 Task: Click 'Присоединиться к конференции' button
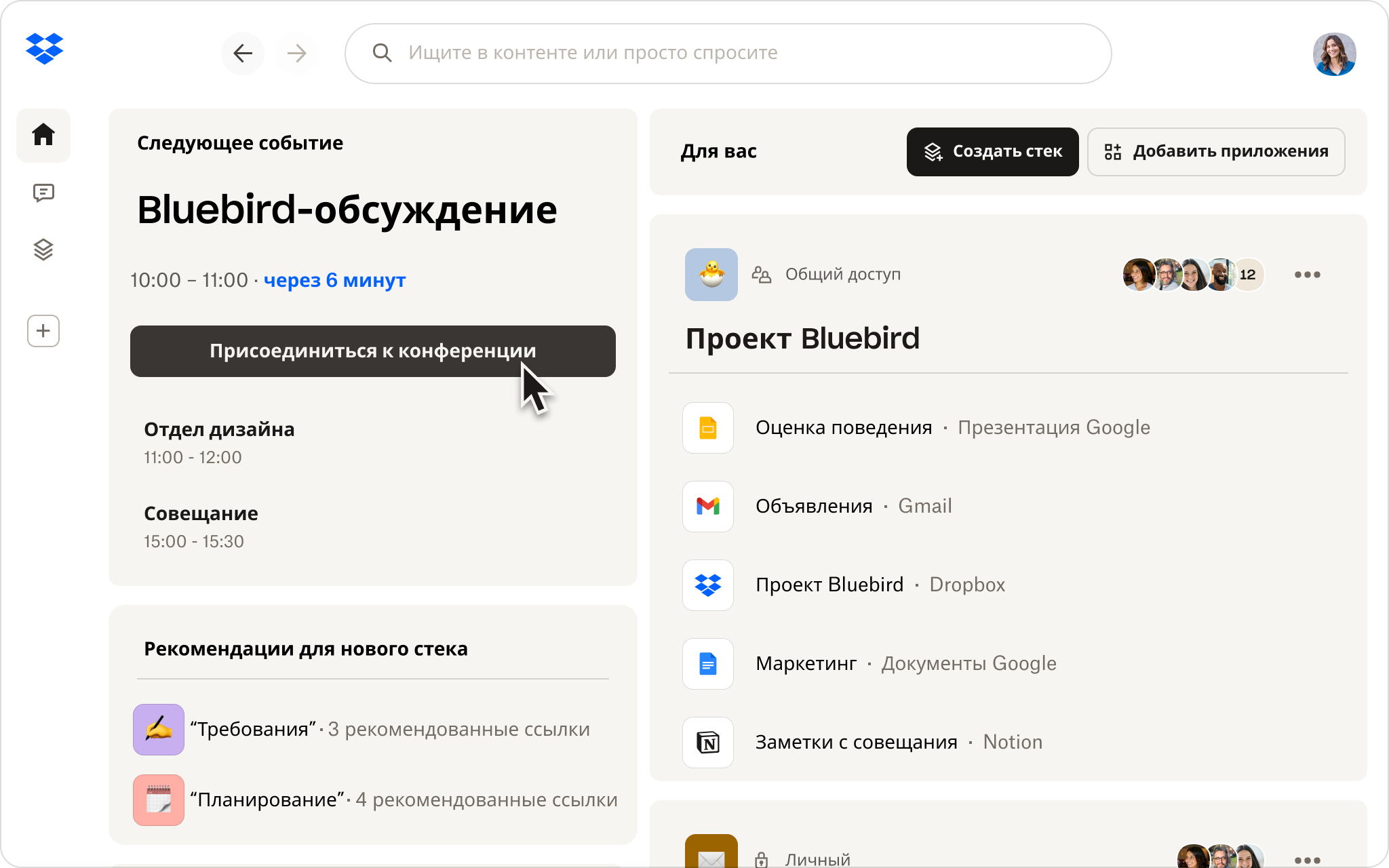click(x=373, y=351)
